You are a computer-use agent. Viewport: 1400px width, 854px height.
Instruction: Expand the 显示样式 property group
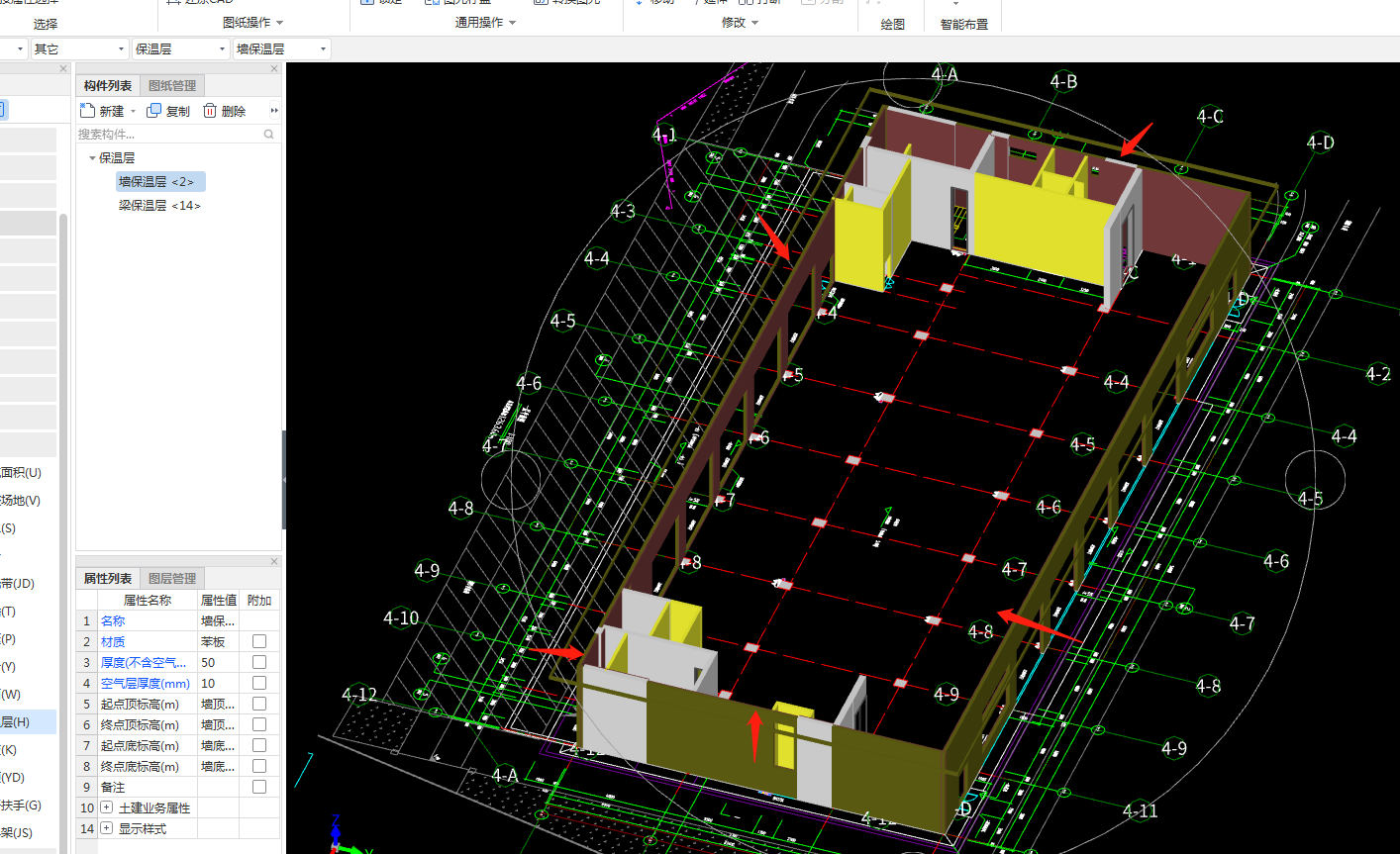107,828
